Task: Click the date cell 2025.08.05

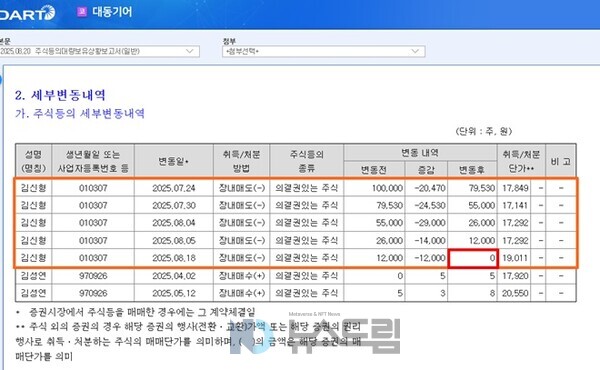Action: coord(174,240)
